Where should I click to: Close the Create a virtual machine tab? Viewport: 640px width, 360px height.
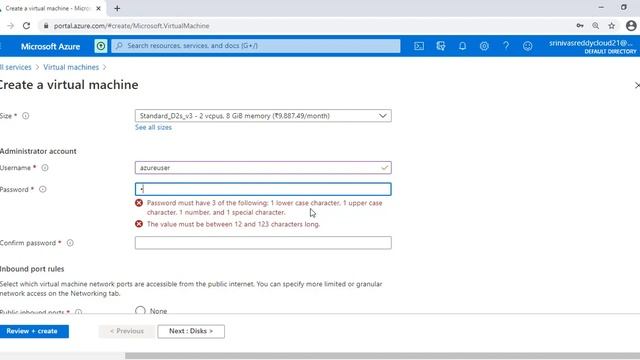click(98, 8)
